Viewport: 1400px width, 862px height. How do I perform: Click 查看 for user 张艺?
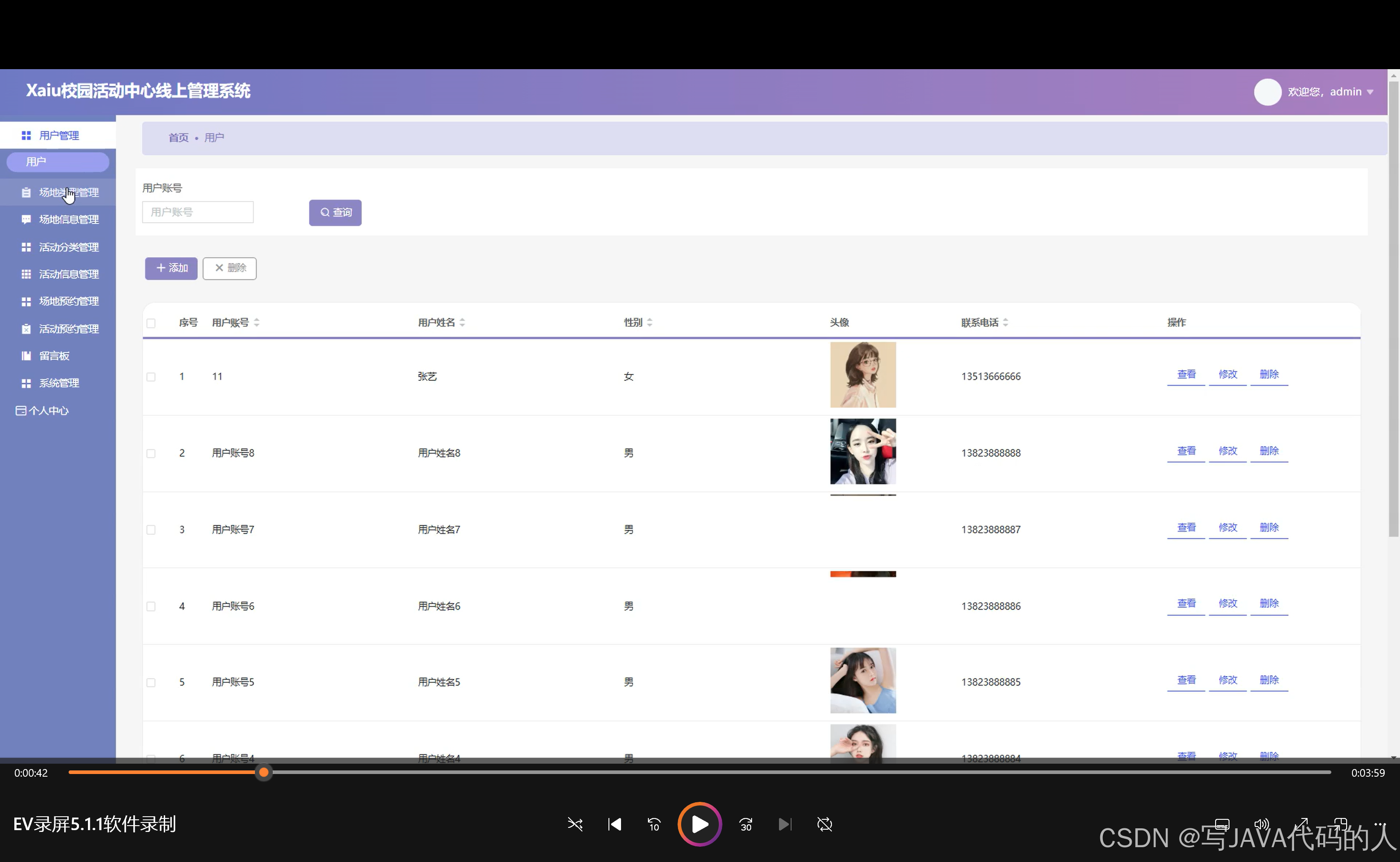[x=1186, y=374]
